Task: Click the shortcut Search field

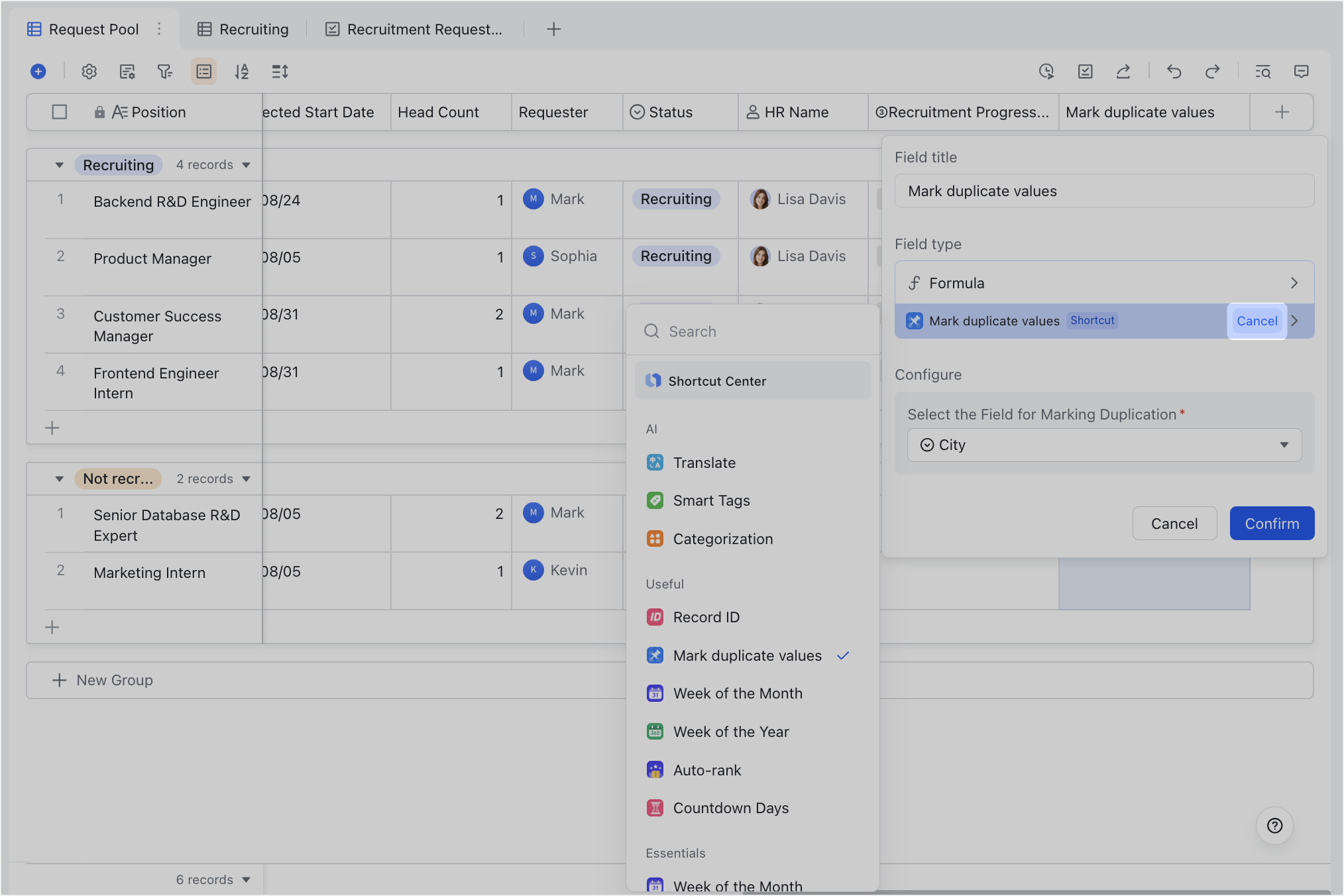Action: click(x=753, y=331)
